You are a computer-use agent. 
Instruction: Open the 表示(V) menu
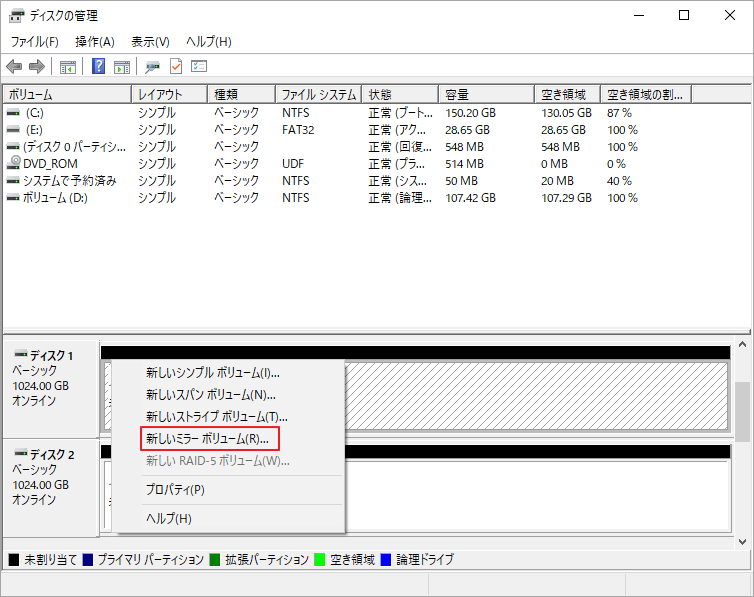[151, 42]
